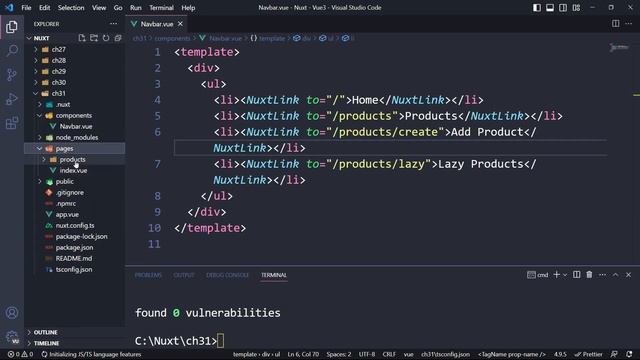Screen dimensions: 640x360
Task: Change line ending via CRLF
Action: pos(389,354)
